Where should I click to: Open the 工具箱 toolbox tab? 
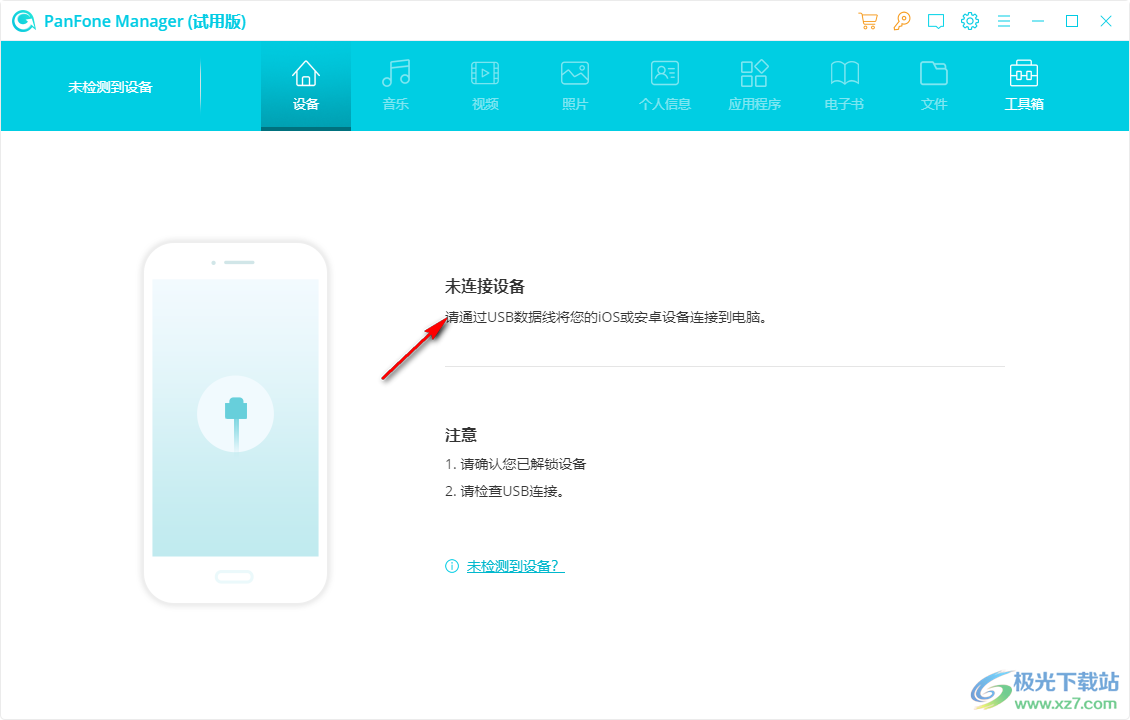(1024, 86)
